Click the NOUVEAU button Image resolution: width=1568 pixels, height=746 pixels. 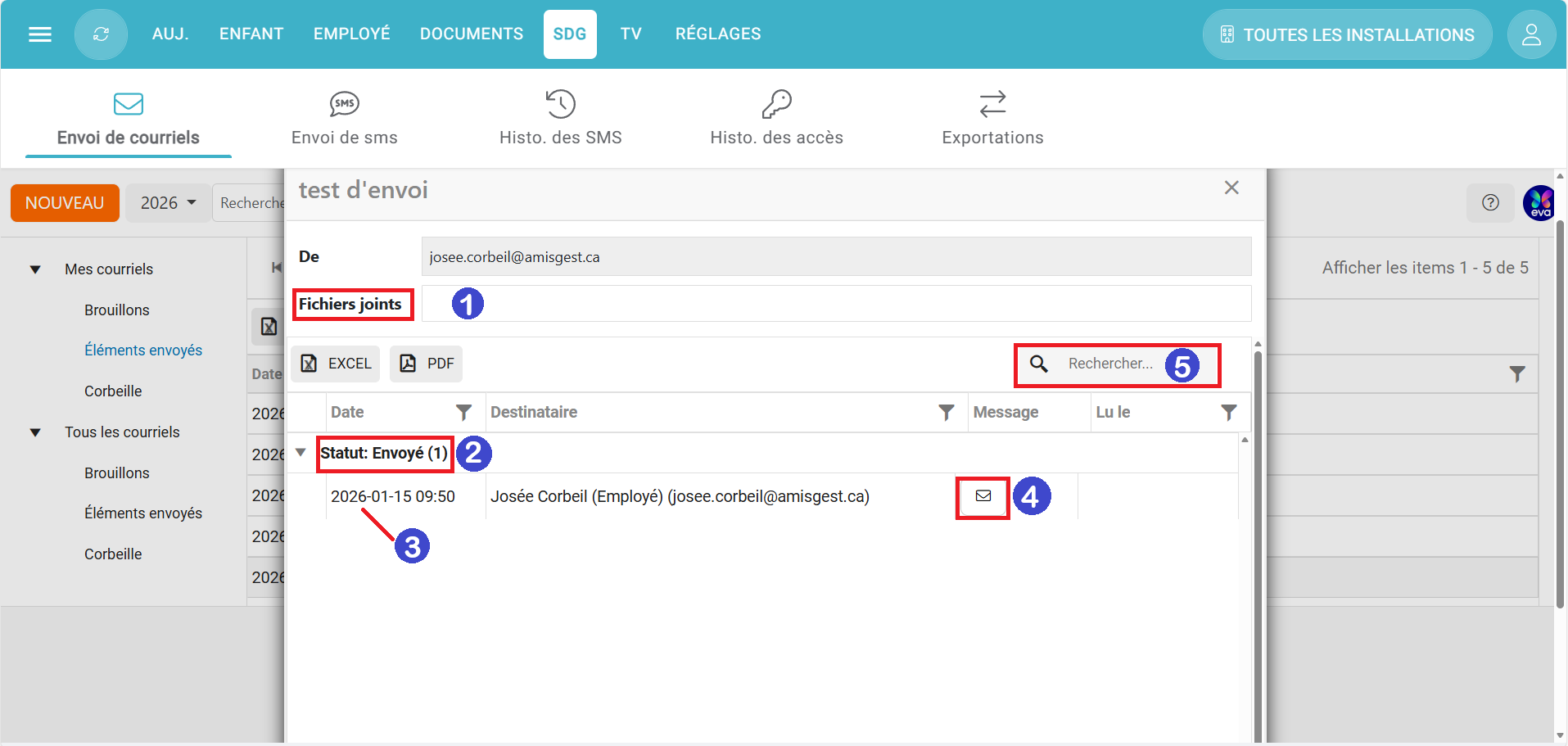pyautogui.click(x=65, y=203)
